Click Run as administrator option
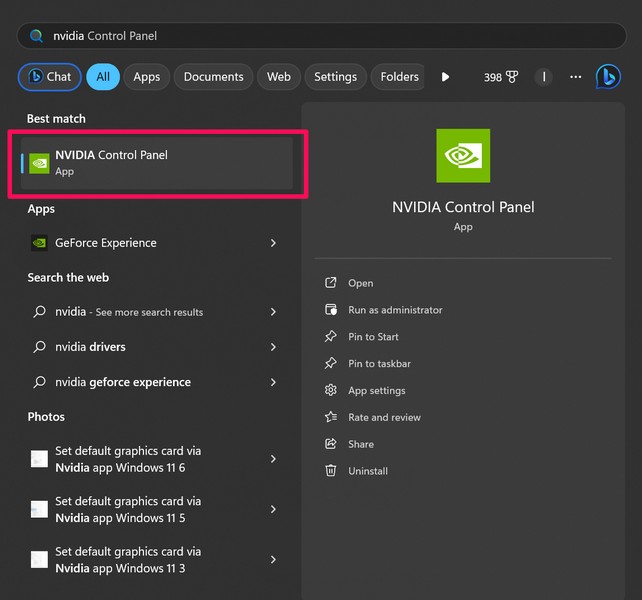Screen dimensions: 642x600 395,310
